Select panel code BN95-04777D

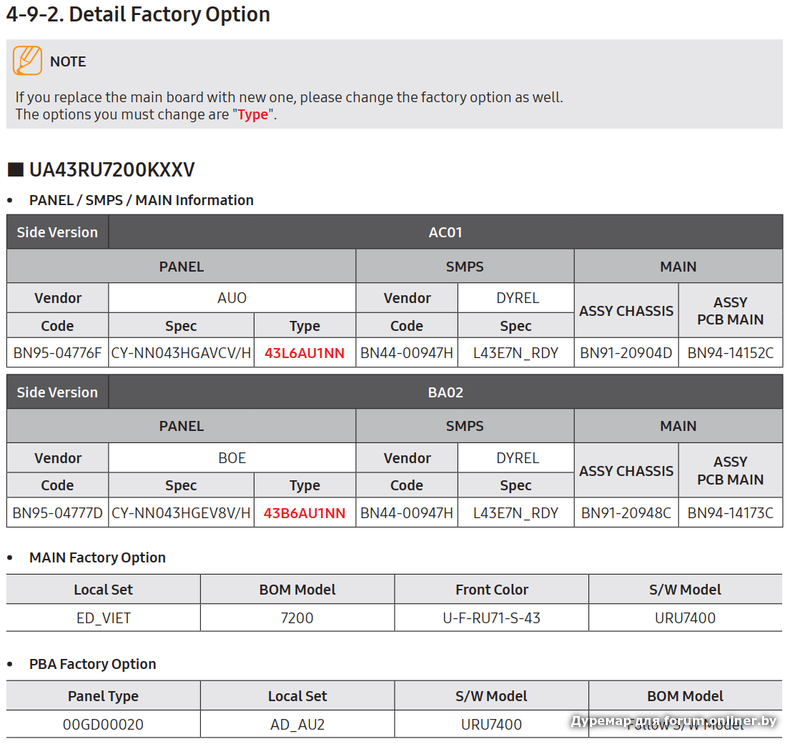[58, 513]
